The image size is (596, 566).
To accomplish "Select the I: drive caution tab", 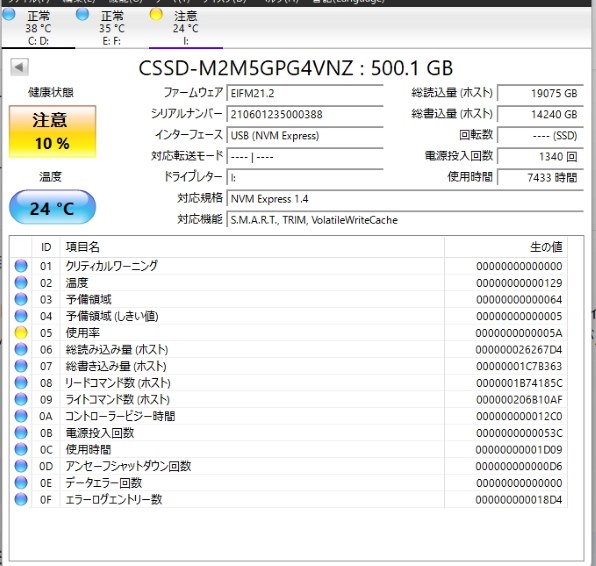I will coord(185,28).
